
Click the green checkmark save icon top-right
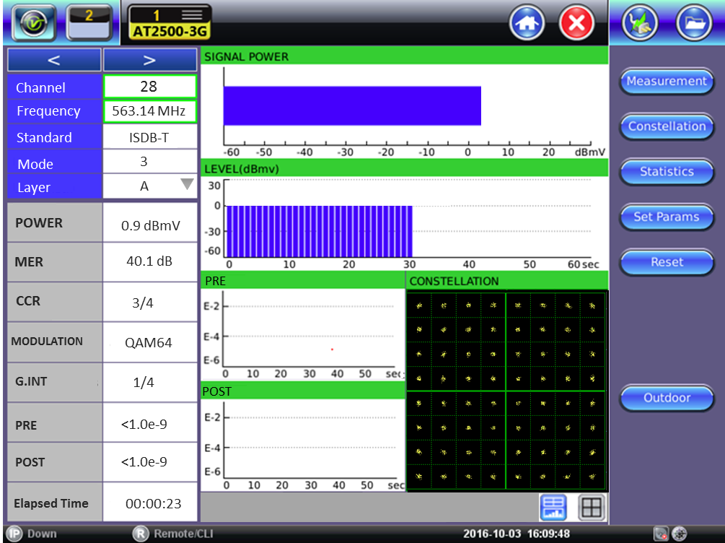641,23
